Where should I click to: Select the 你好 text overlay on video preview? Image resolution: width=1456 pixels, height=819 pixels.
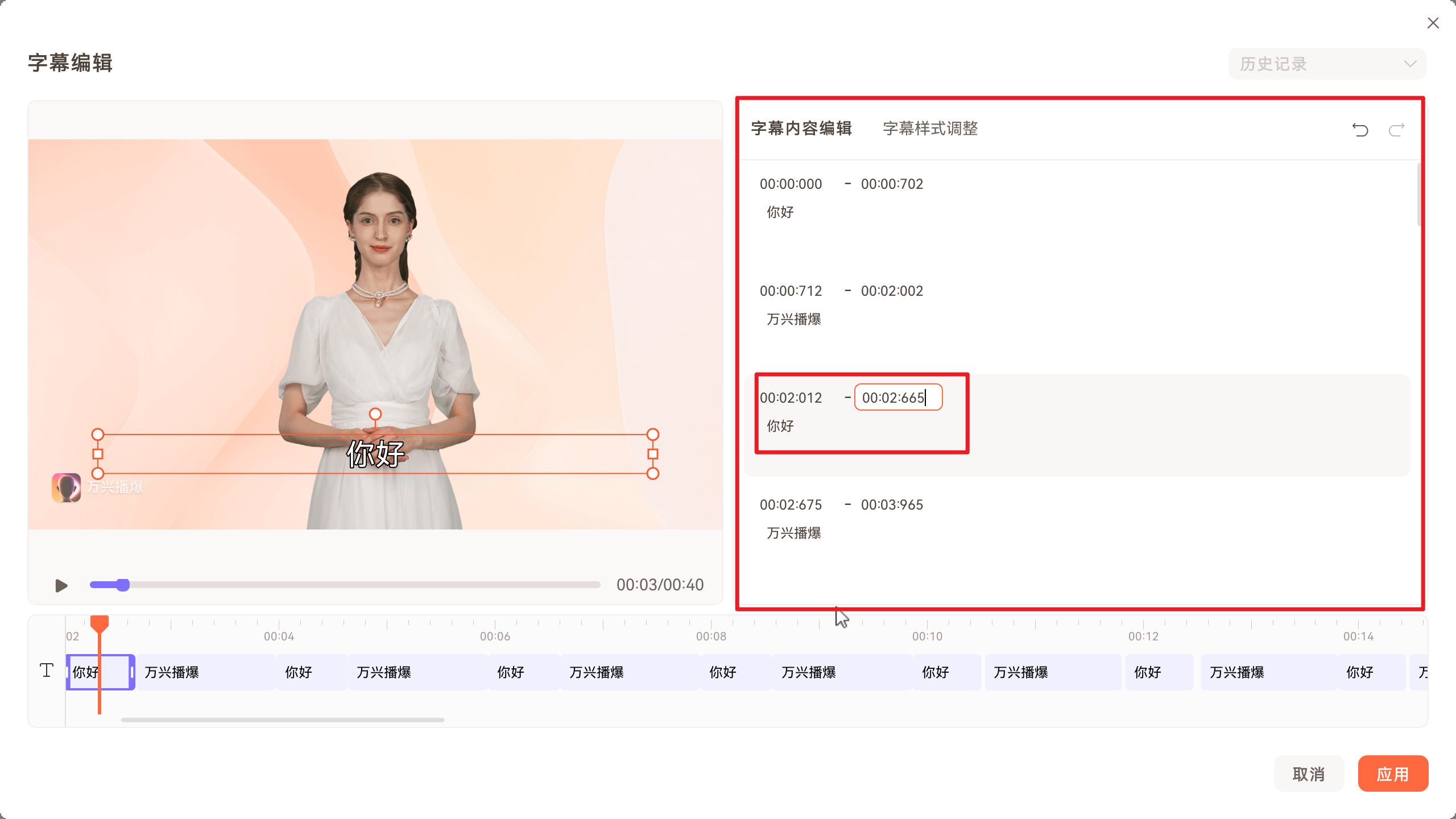(375, 454)
